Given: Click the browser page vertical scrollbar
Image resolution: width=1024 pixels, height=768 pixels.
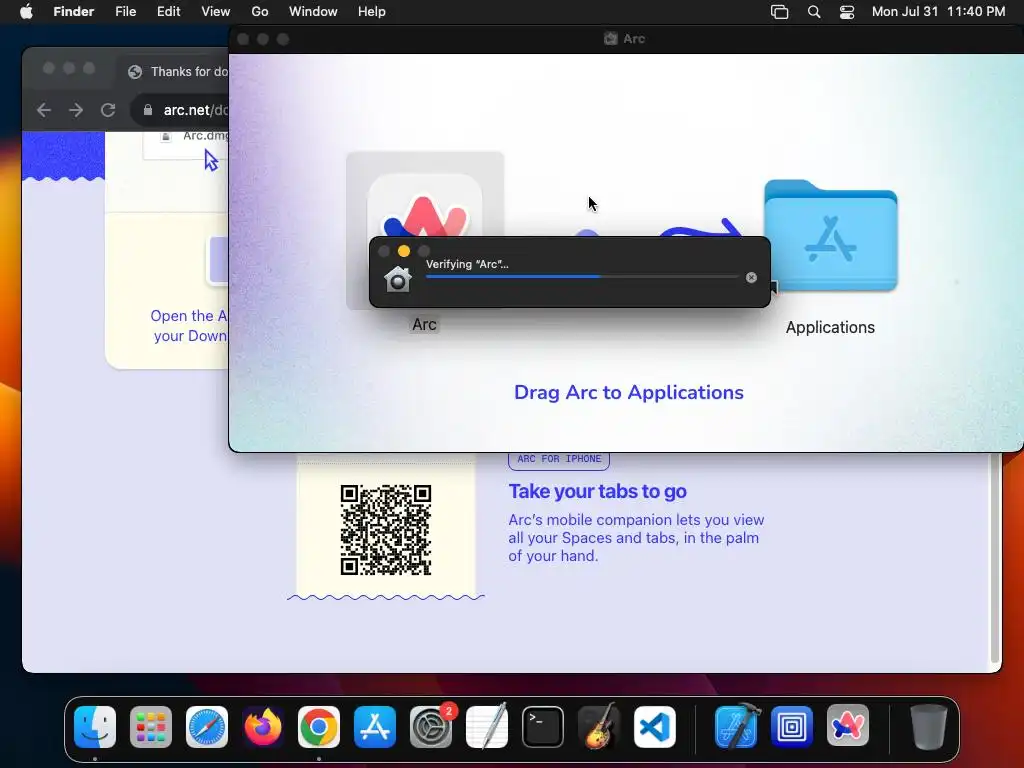Looking at the screenshot, I should (995, 558).
